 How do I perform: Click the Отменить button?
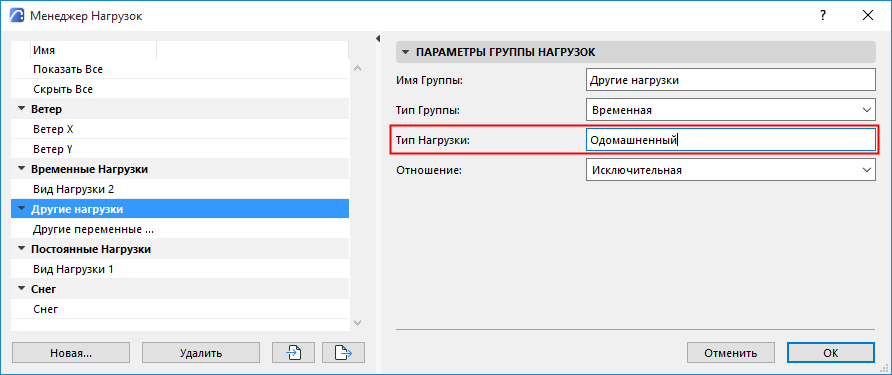730,353
